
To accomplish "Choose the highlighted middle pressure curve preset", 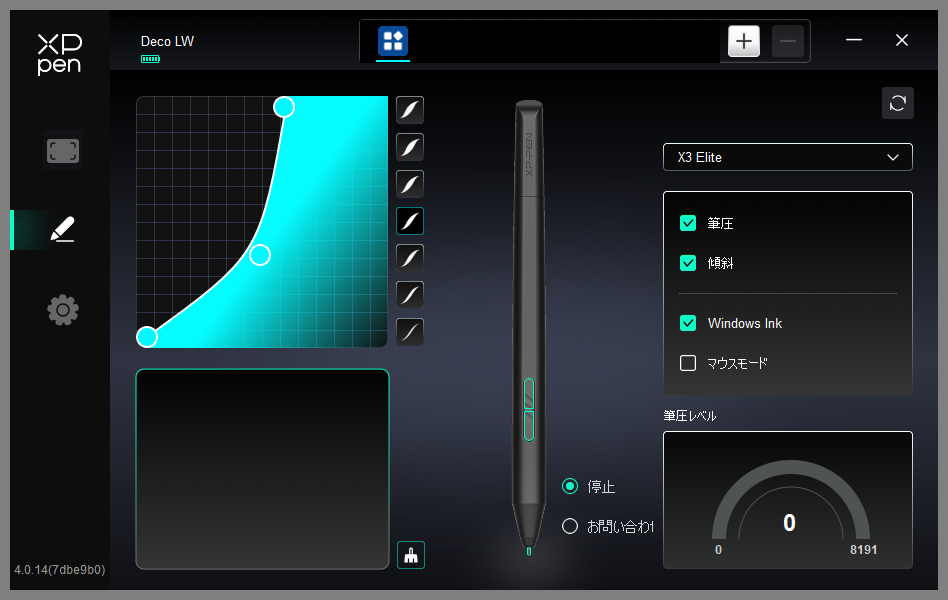I will click(410, 221).
